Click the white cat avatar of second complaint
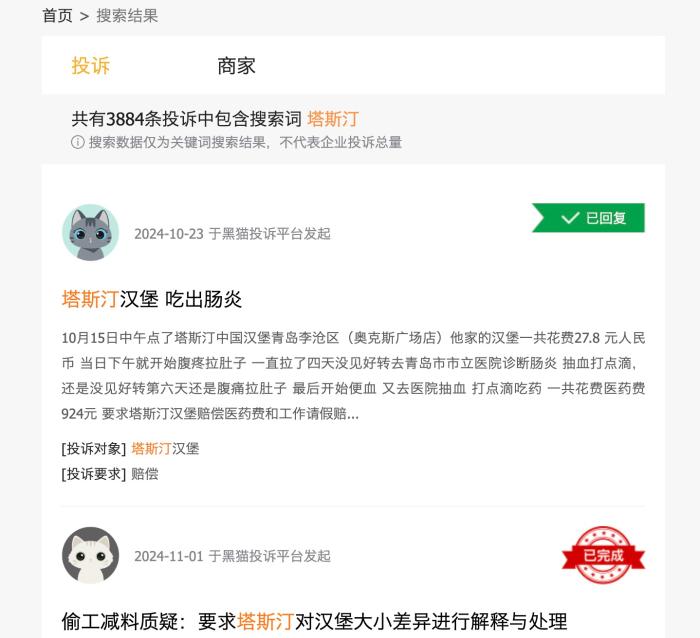 (x=91, y=555)
